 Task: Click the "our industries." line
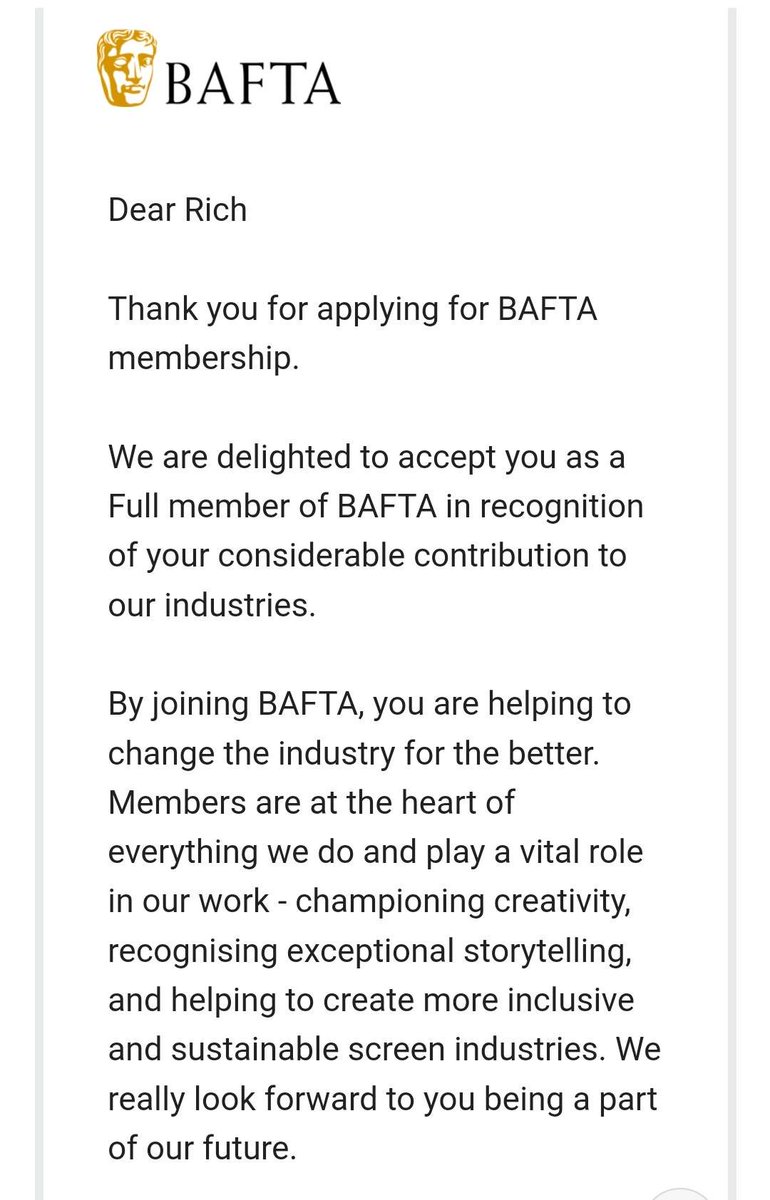pos(211,604)
